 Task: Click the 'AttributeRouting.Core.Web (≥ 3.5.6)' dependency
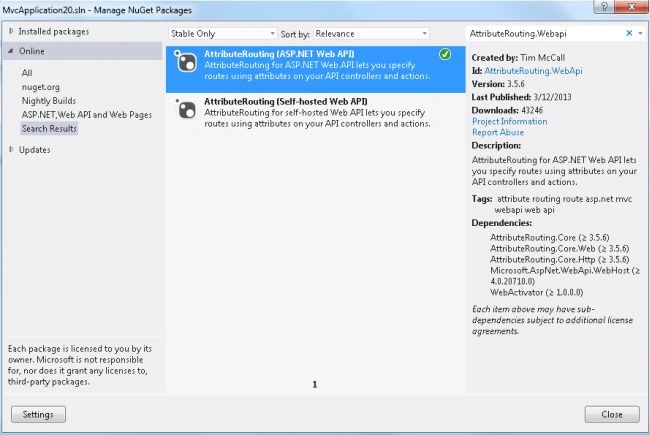[559, 248]
